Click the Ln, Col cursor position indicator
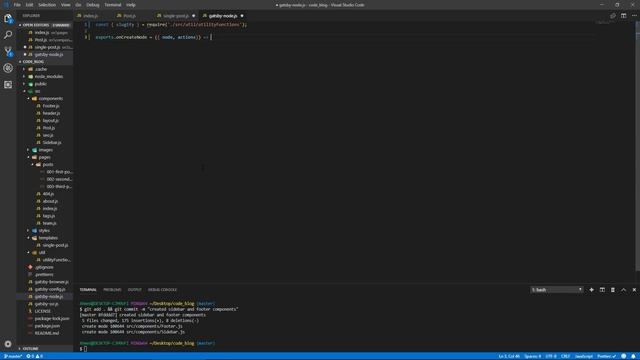This screenshot has width=640, height=360. [x=509, y=356]
